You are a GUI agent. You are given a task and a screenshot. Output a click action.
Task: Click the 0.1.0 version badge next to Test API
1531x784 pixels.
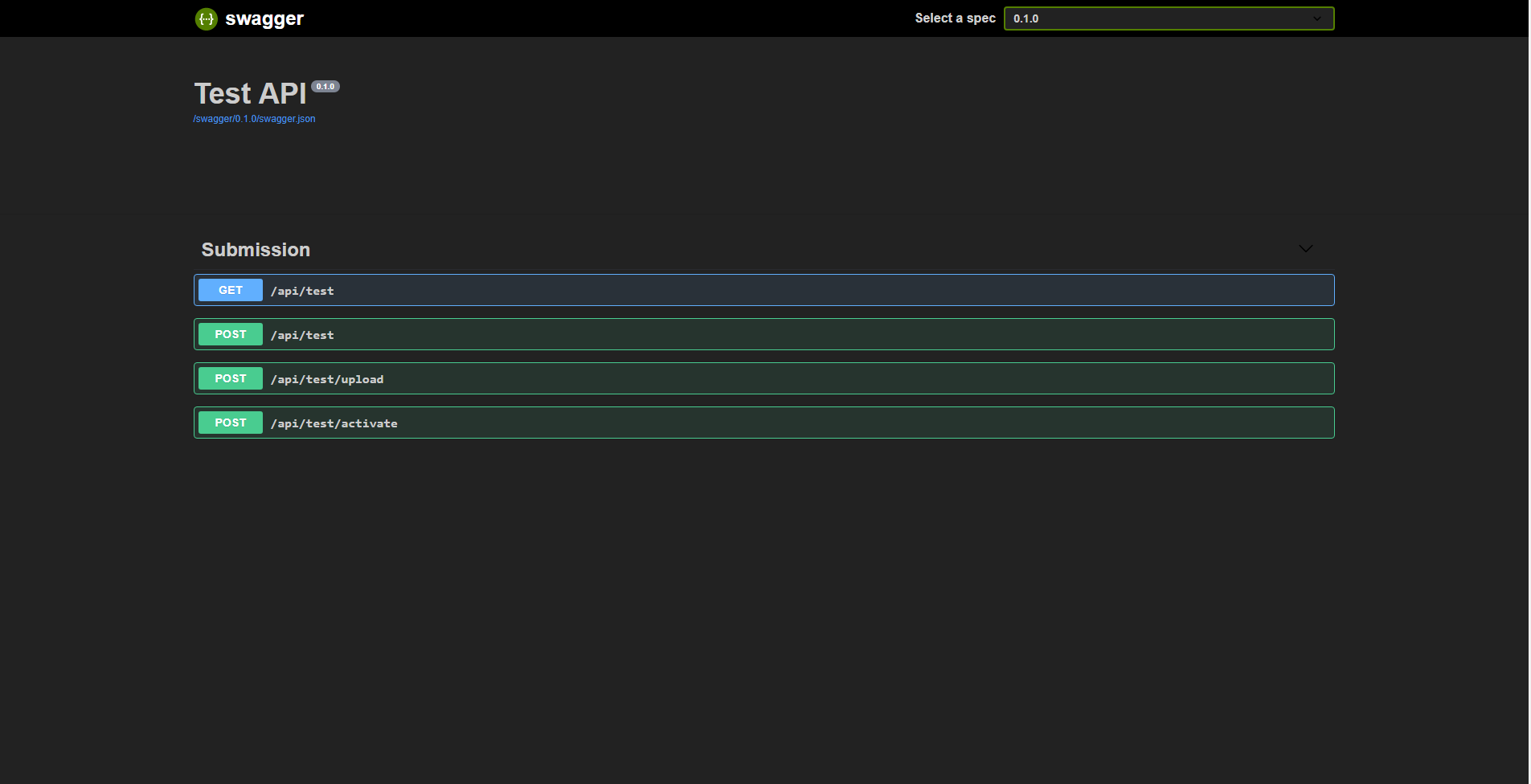[325, 86]
